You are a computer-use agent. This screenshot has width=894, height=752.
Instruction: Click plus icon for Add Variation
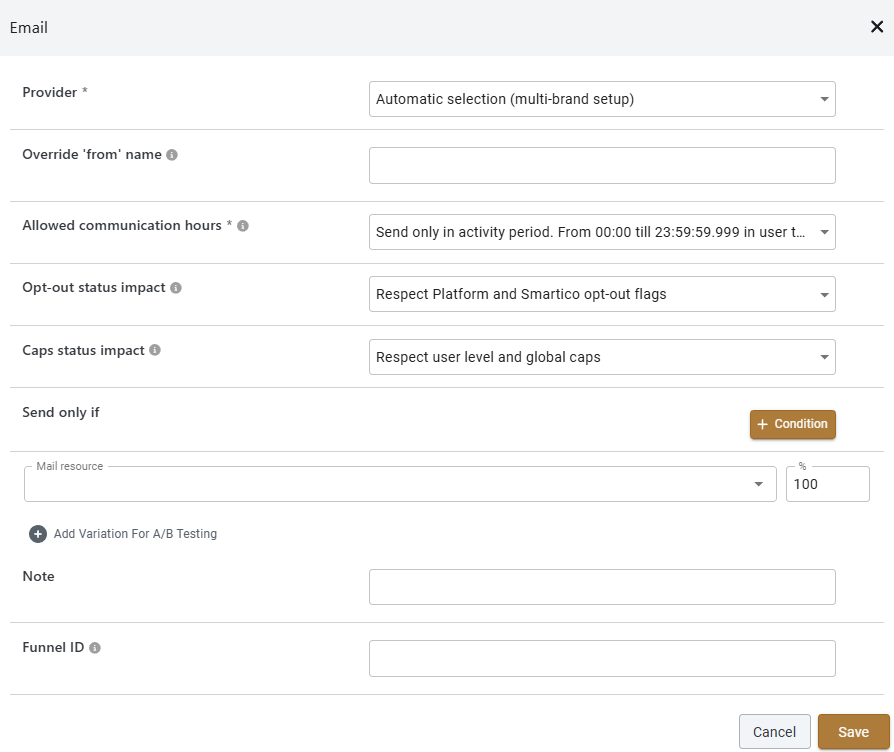click(x=38, y=534)
